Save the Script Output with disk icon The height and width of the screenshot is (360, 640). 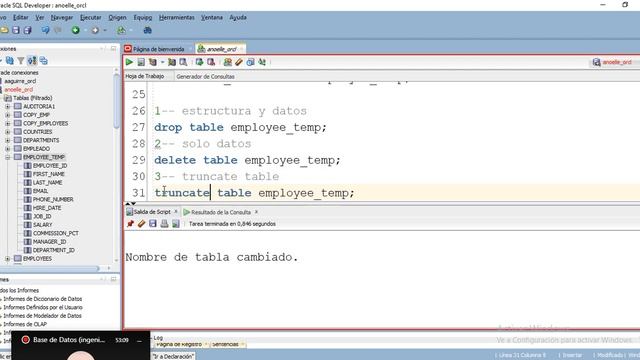pyautogui.click(x=153, y=224)
